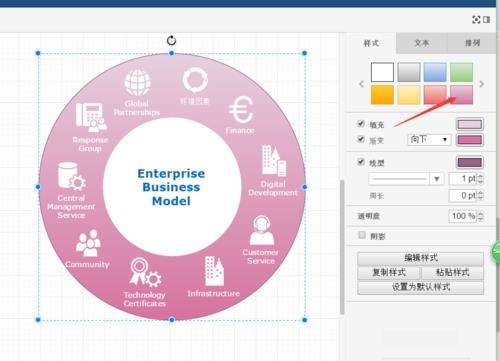The image size is (500, 361).
Task: Select the red style swatch
Action: point(435,95)
